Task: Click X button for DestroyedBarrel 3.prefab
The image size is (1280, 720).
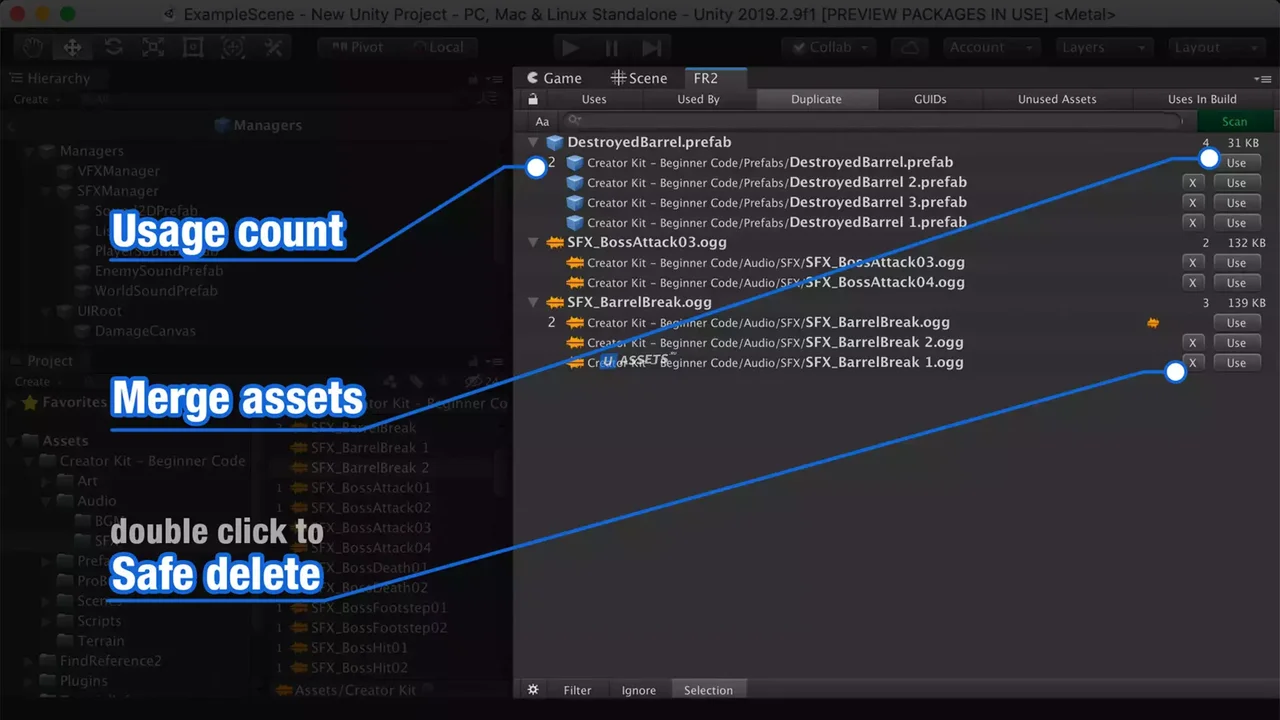Action: (1192, 203)
